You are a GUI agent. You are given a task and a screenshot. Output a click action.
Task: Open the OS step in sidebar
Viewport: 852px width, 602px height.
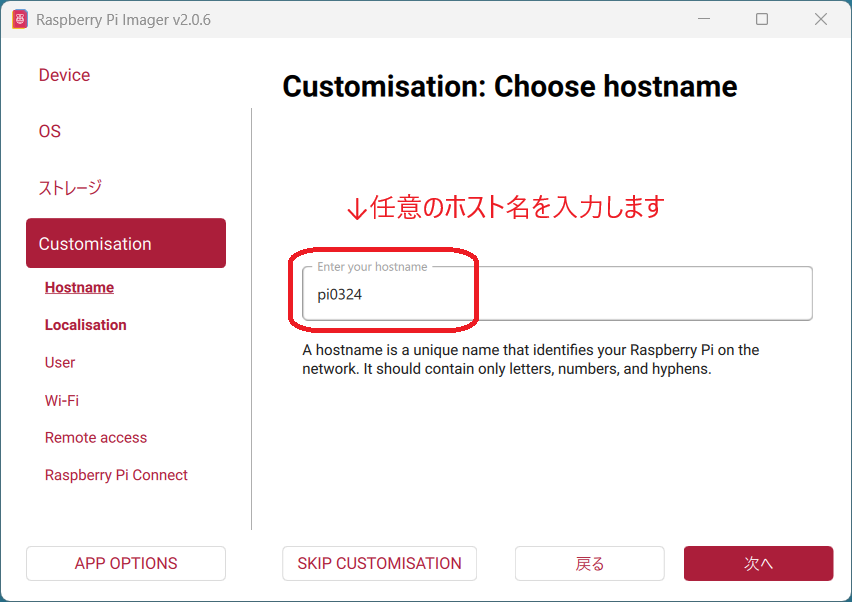coord(50,131)
